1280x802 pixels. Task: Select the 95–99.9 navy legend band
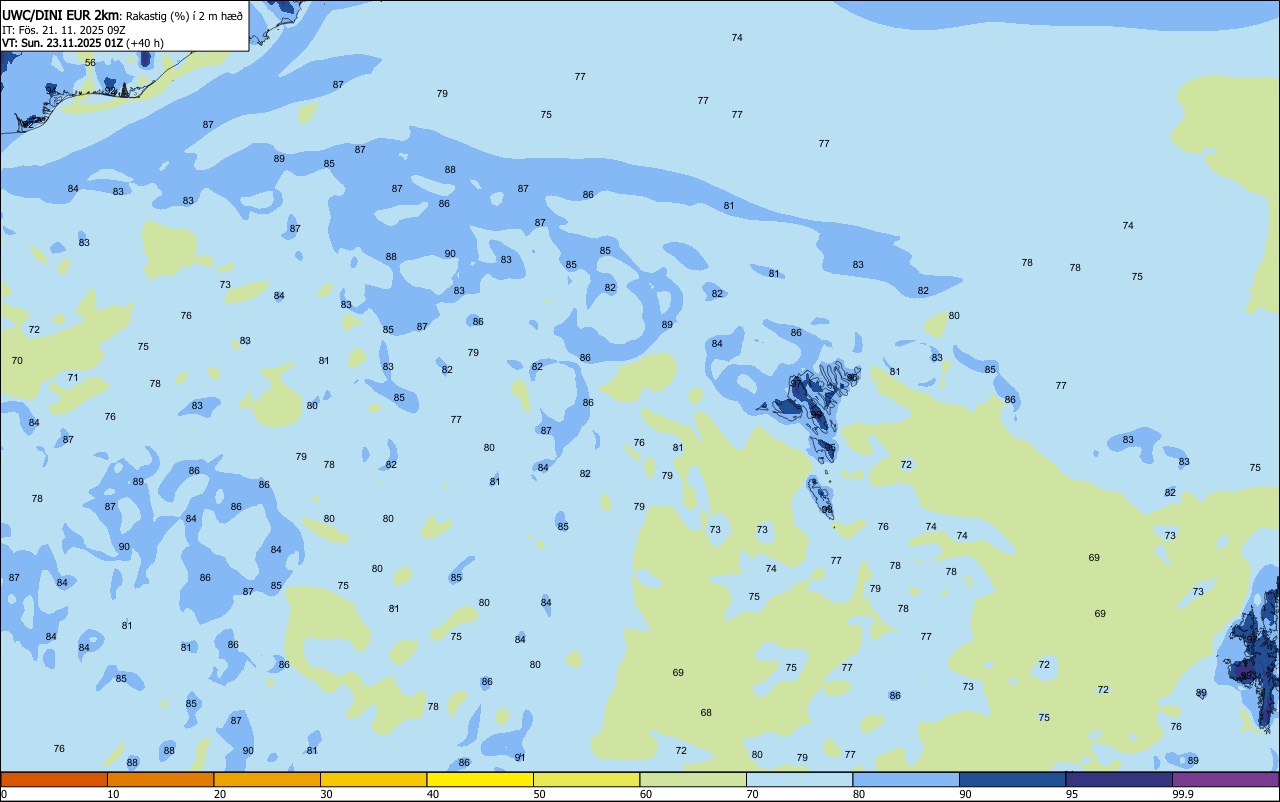tap(1119, 779)
